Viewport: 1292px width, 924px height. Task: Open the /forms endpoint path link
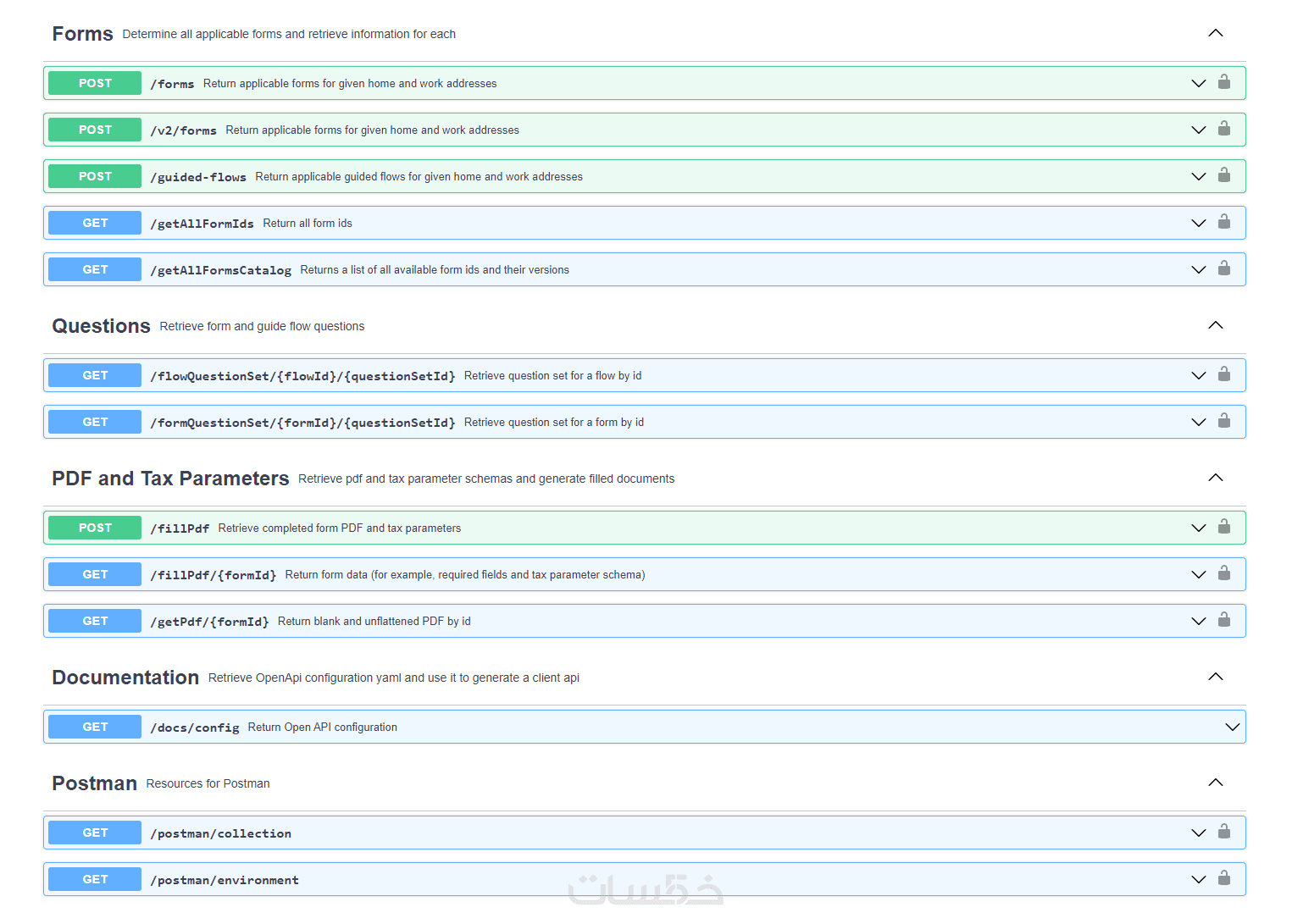click(172, 84)
